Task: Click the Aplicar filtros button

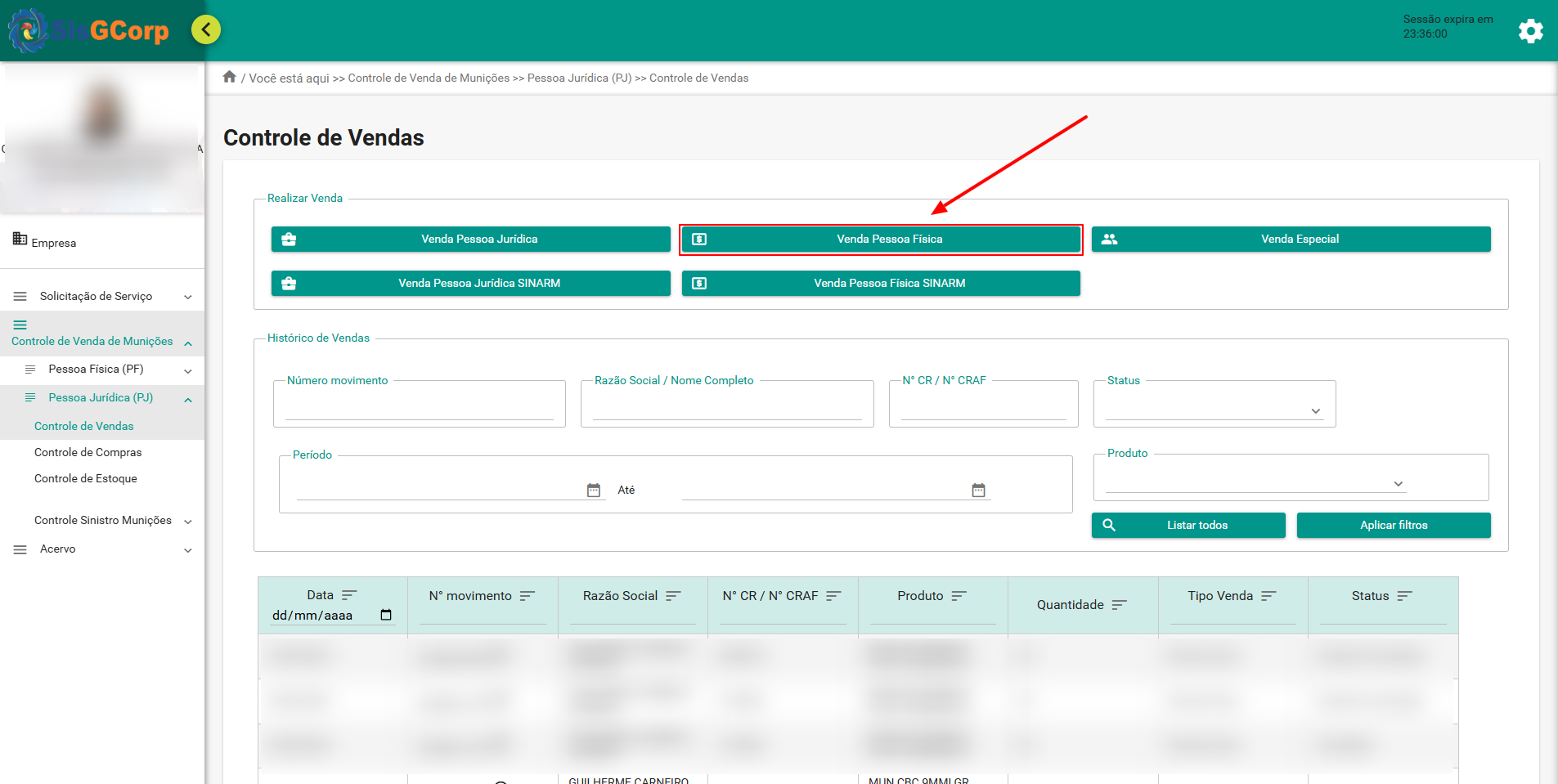Action: point(1393,525)
